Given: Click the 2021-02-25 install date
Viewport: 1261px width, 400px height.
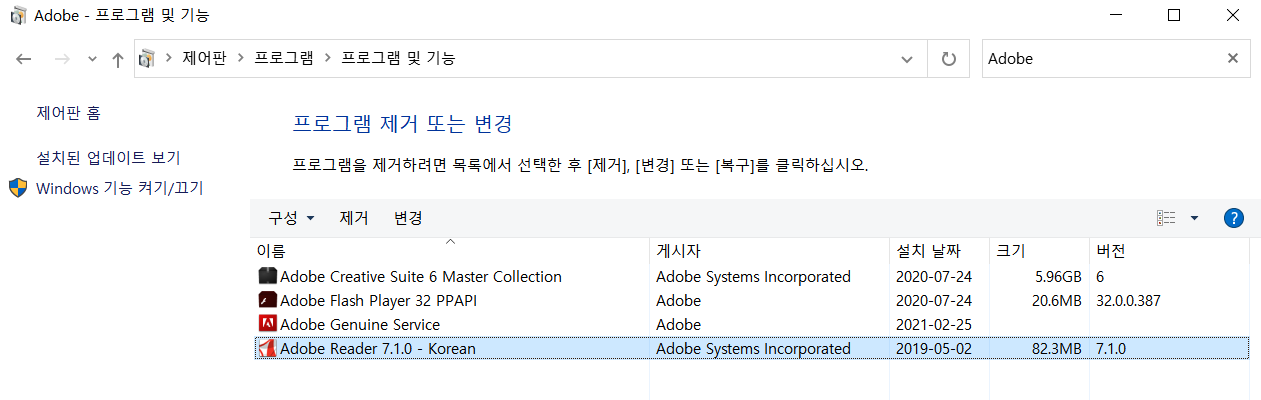Looking at the screenshot, I should click(934, 325).
